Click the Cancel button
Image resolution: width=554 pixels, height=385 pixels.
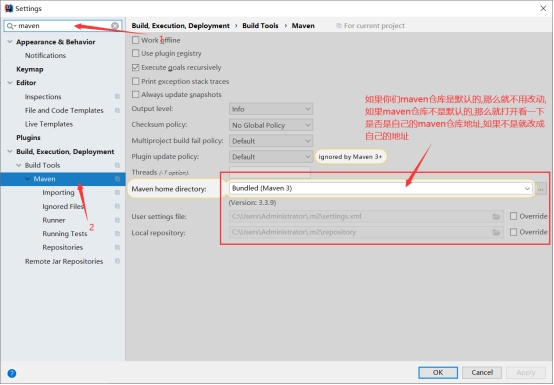tap(482, 372)
